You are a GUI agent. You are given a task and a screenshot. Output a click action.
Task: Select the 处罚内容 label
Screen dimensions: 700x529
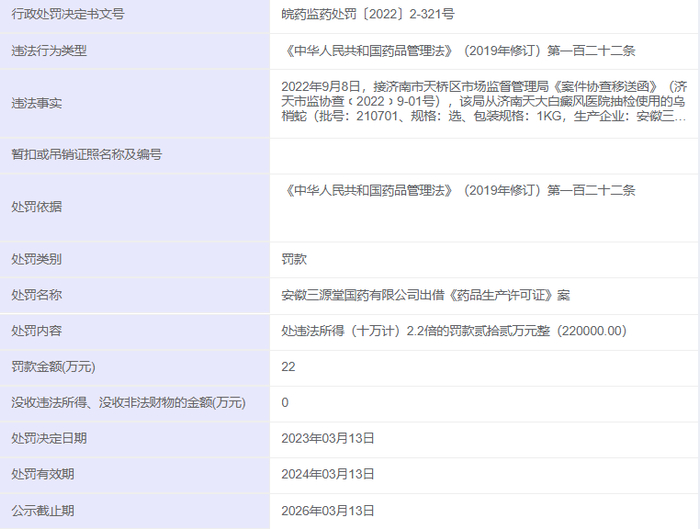tap(37, 331)
